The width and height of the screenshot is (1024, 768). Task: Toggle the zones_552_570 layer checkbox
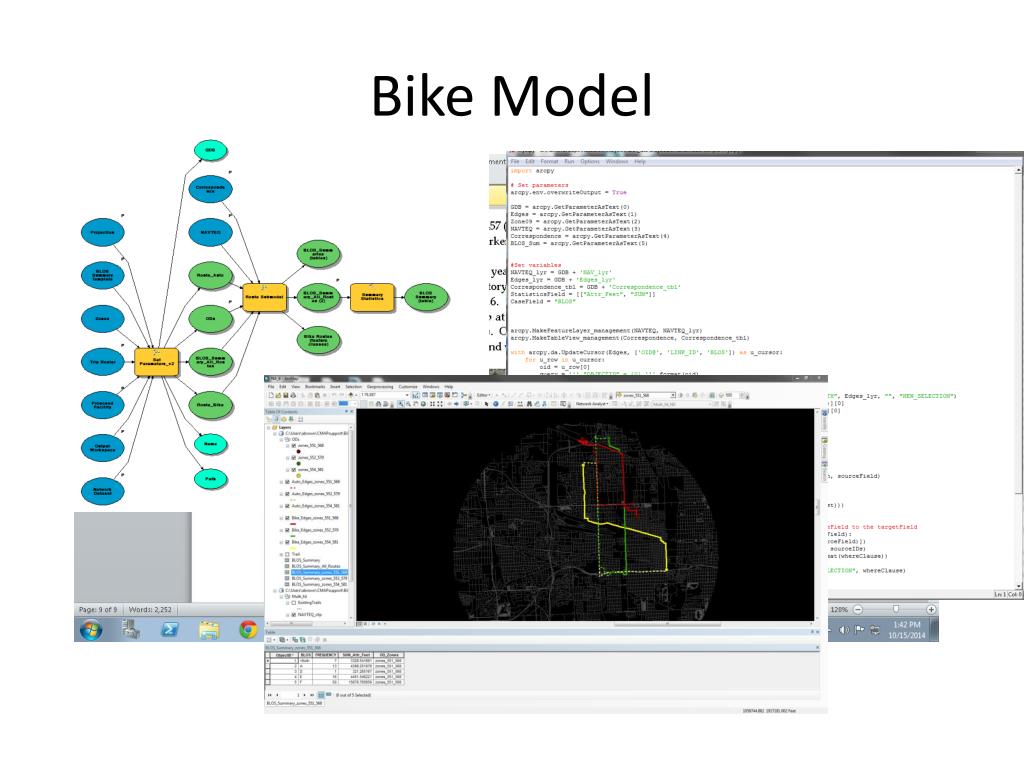(x=294, y=457)
